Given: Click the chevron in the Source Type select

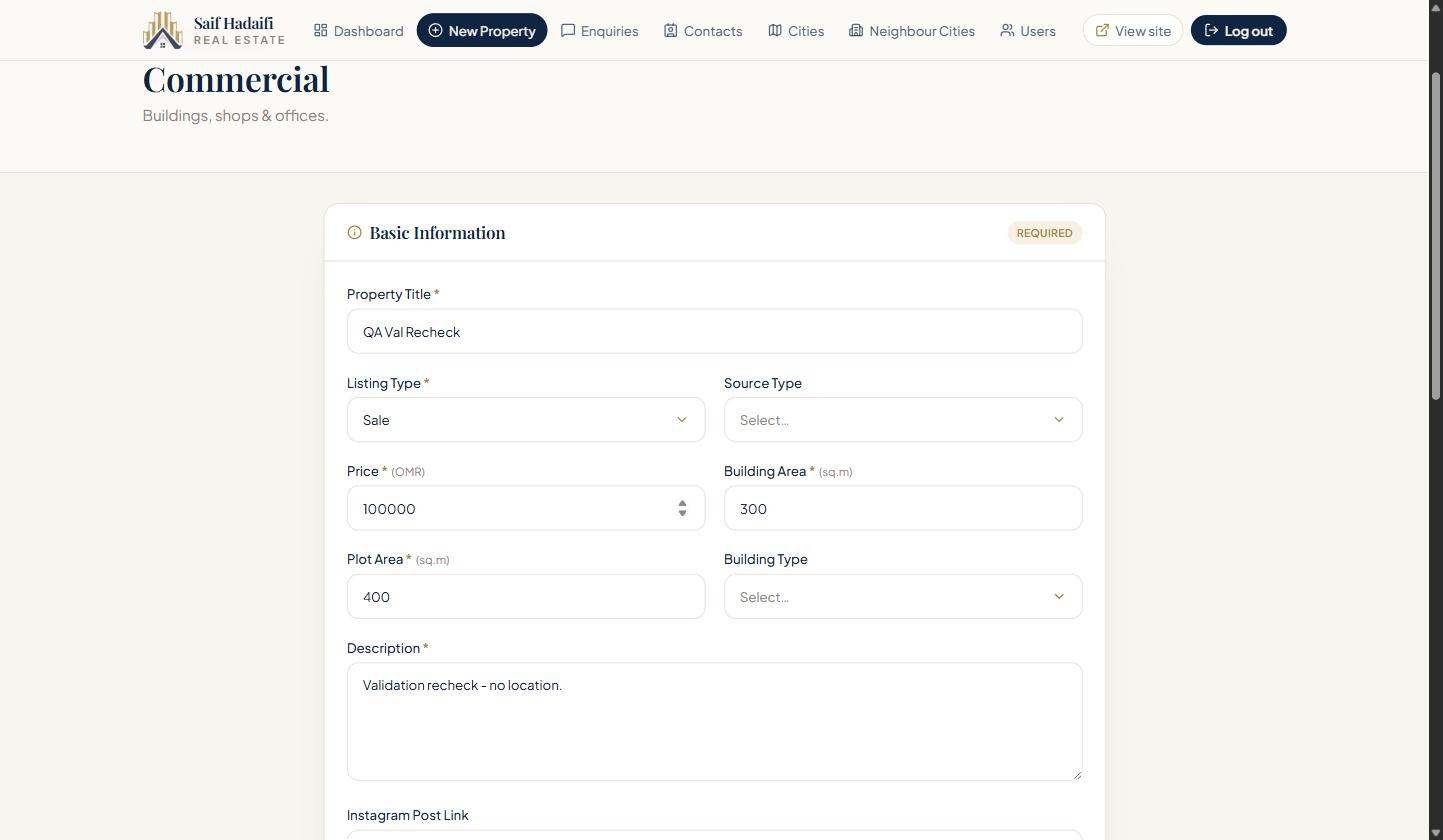Looking at the screenshot, I should point(1059,419).
